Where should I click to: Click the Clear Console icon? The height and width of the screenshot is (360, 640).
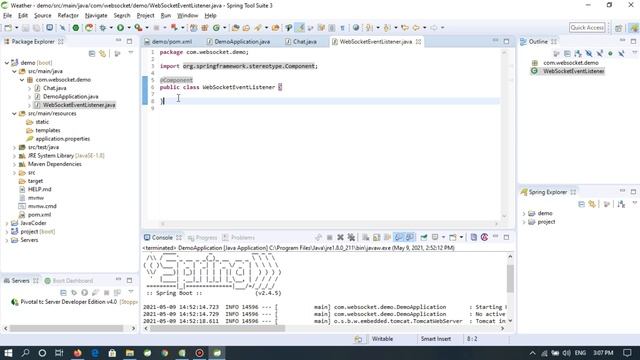(x=366, y=237)
